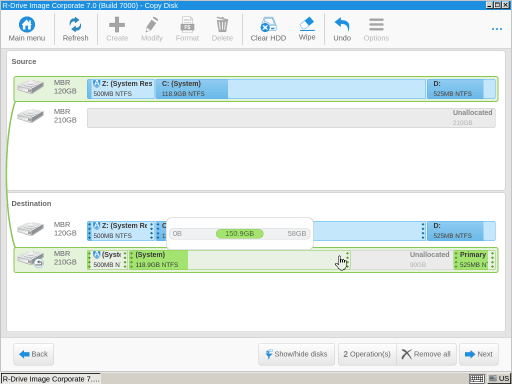
Task: Select green 500MB system reserved target partition
Action: coord(108,260)
